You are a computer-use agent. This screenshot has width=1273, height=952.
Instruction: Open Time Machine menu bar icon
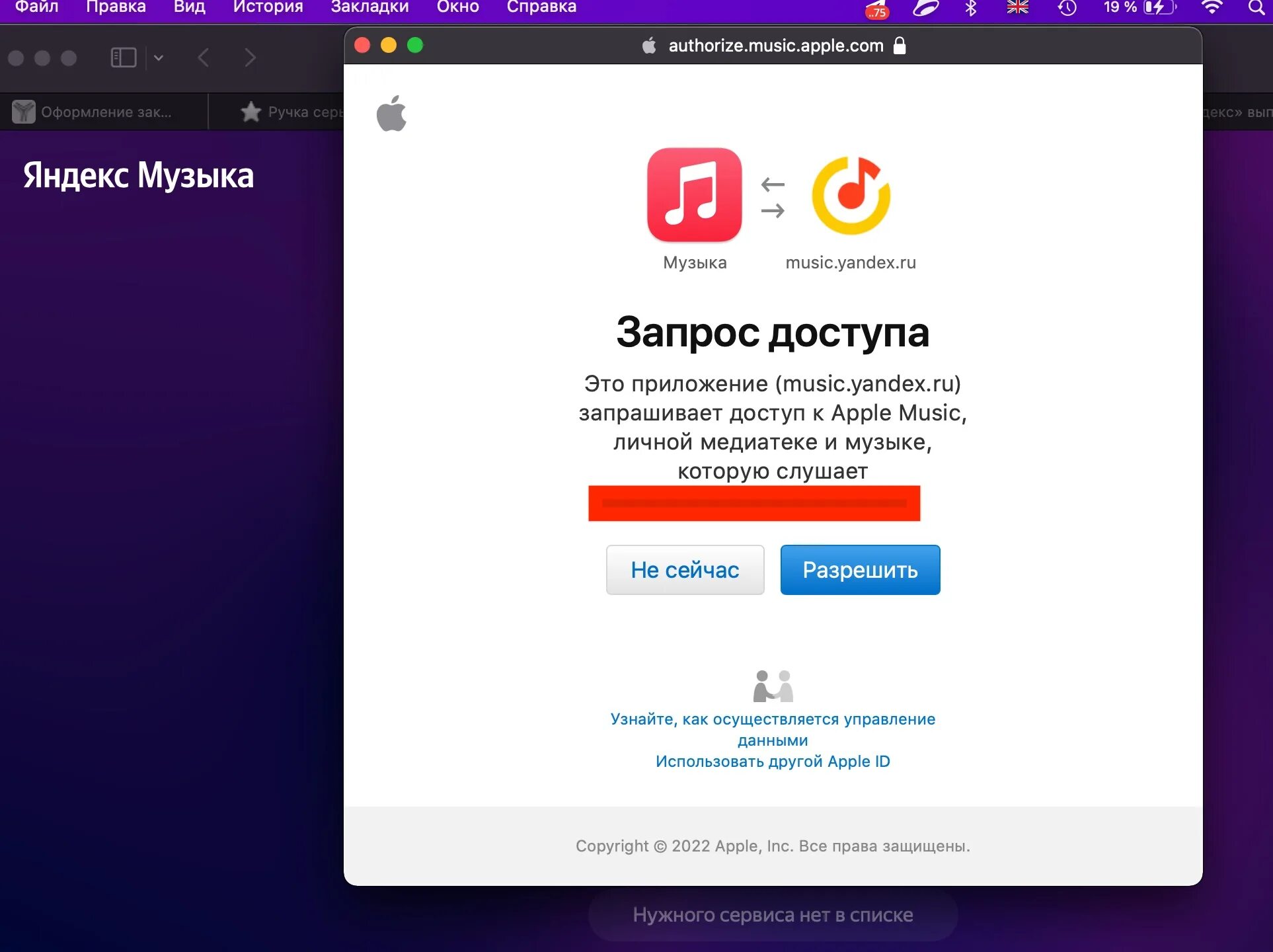1067,8
